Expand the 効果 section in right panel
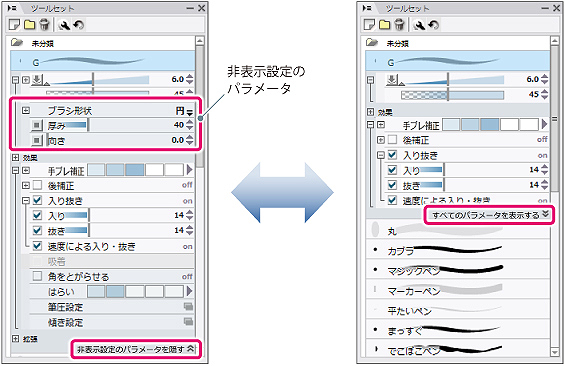 tap(370, 112)
